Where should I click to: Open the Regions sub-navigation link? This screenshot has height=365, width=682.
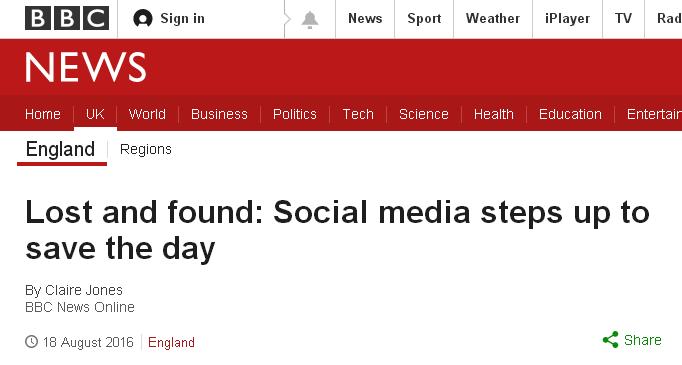[146, 149]
